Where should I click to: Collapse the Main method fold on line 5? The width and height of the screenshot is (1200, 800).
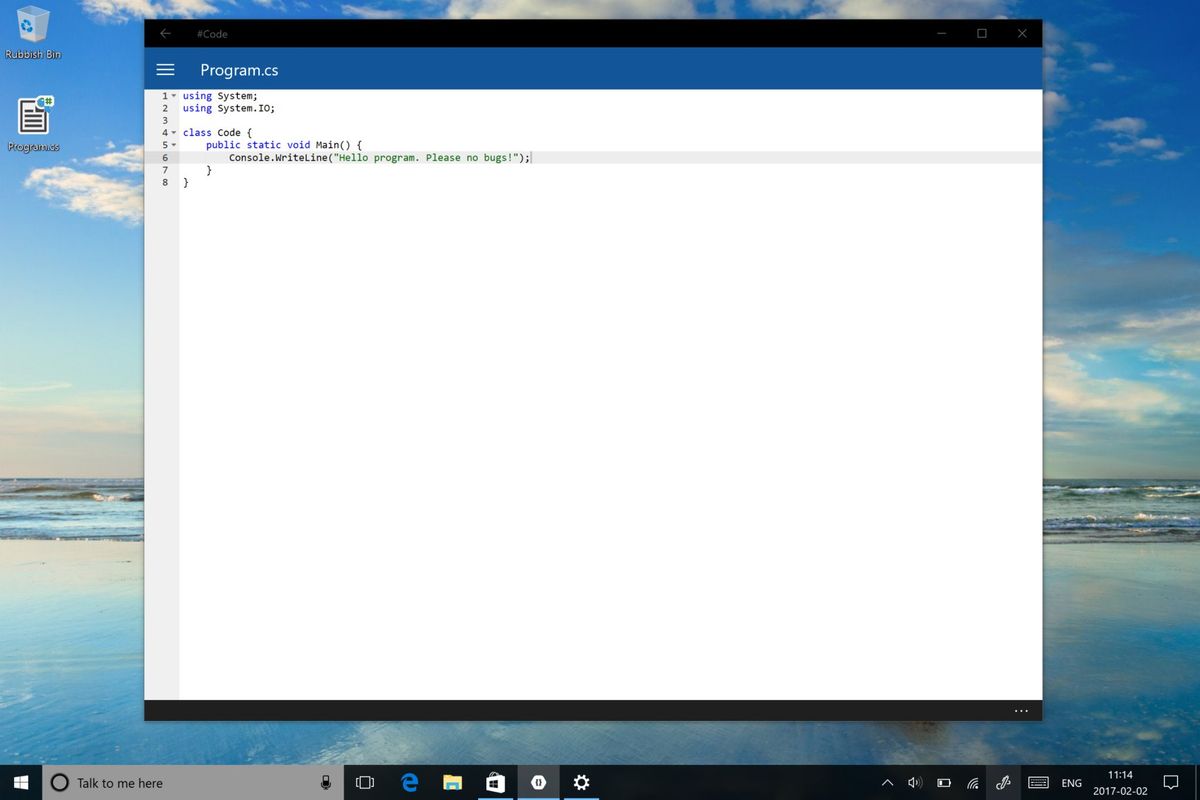[x=174, y=145]
